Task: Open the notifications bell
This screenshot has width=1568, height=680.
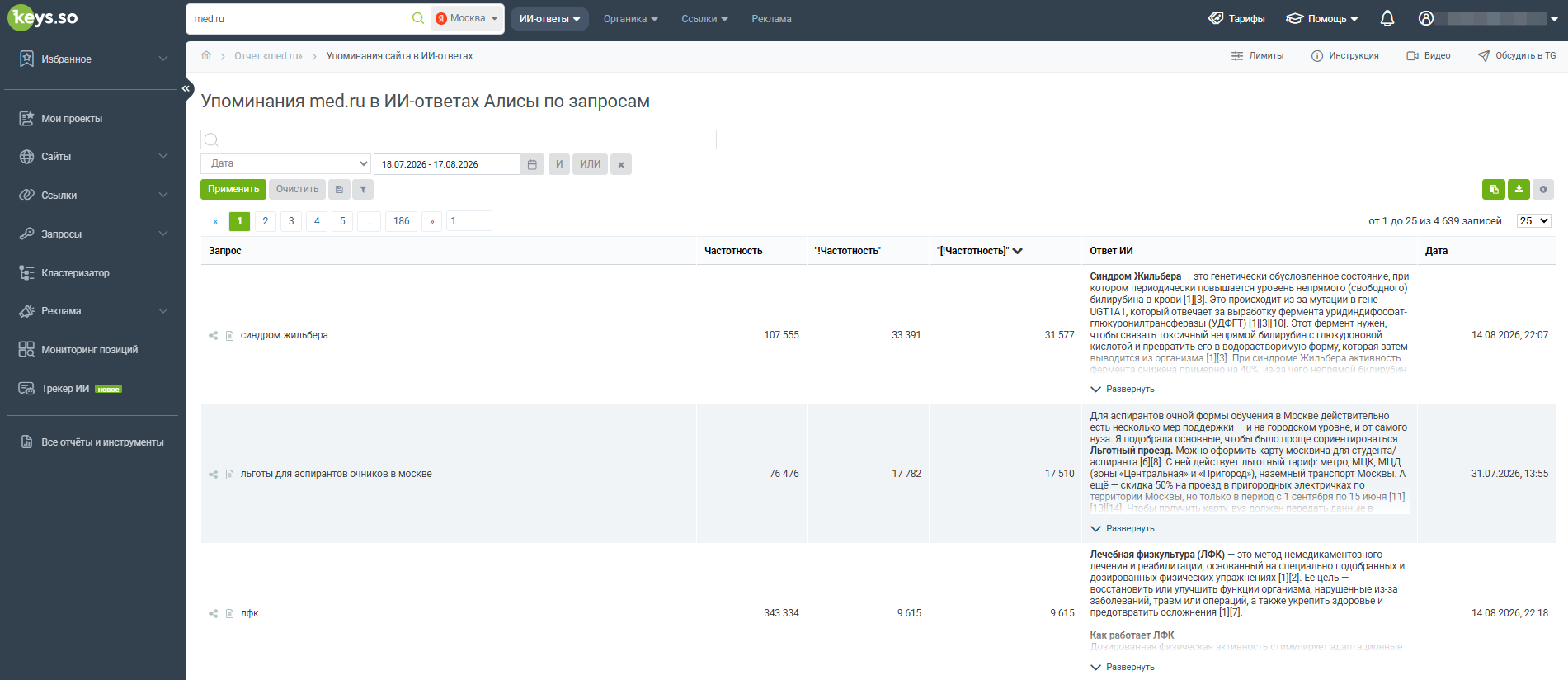Action: click(1387, 18)
